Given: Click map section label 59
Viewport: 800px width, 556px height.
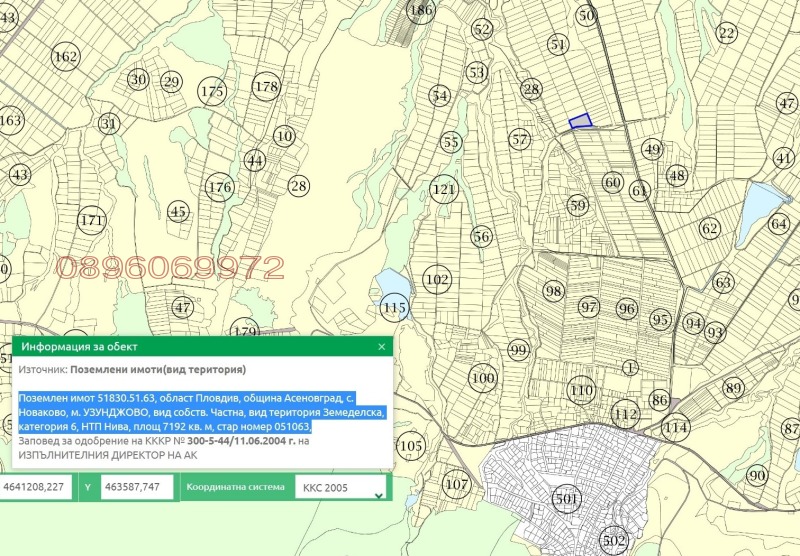Looking at the screenshot, I should (578, 206).
